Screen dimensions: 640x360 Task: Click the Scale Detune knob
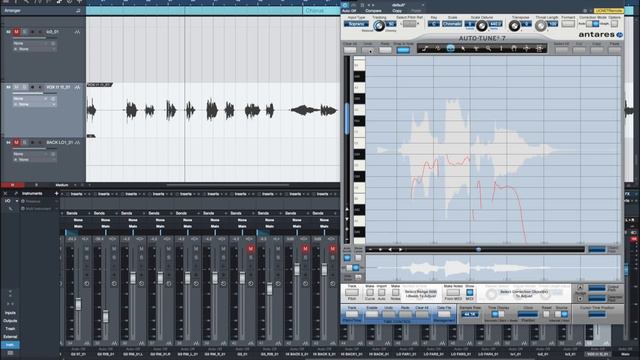(x=482, y=26)
